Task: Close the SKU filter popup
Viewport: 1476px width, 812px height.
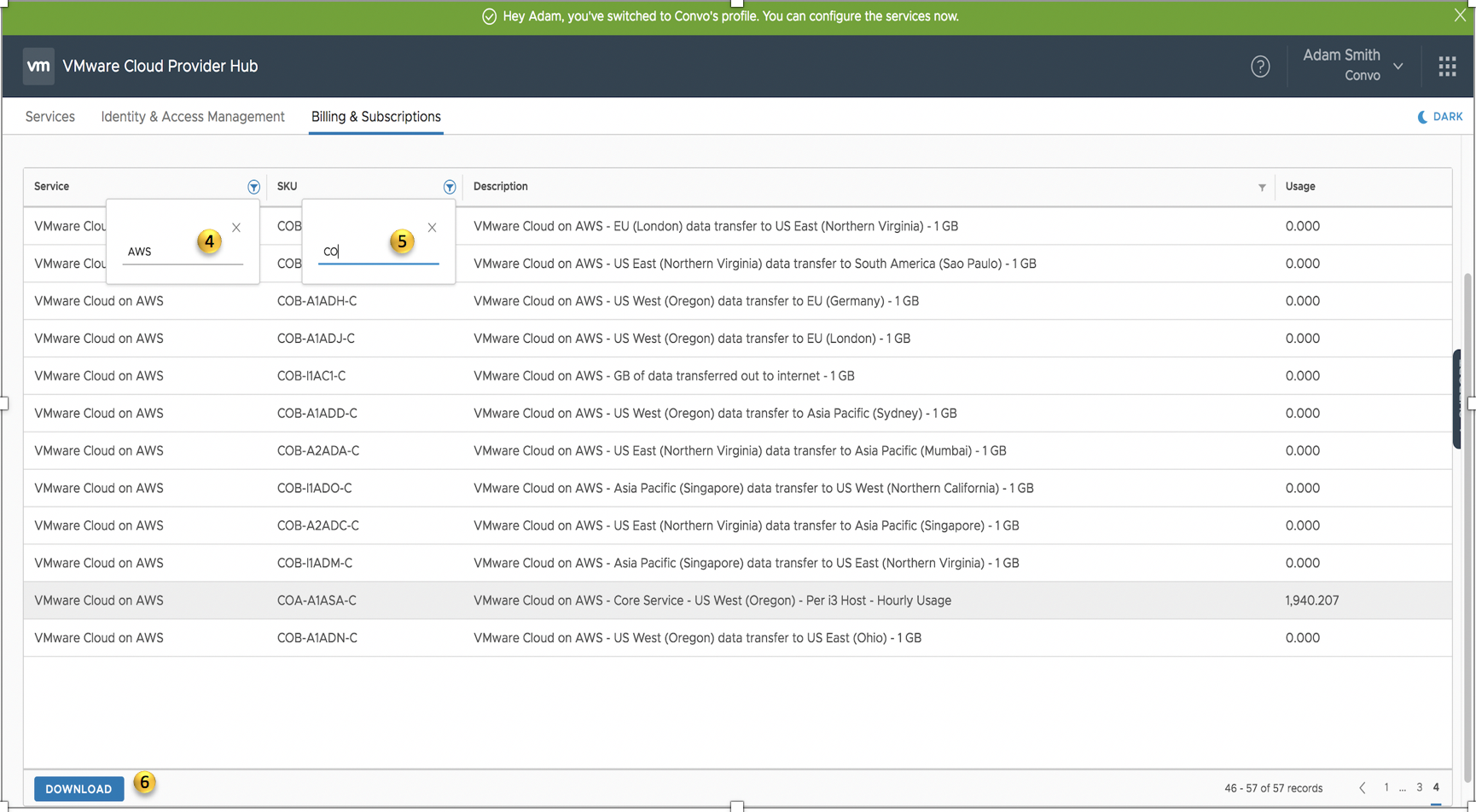Action: pos(432,228)
